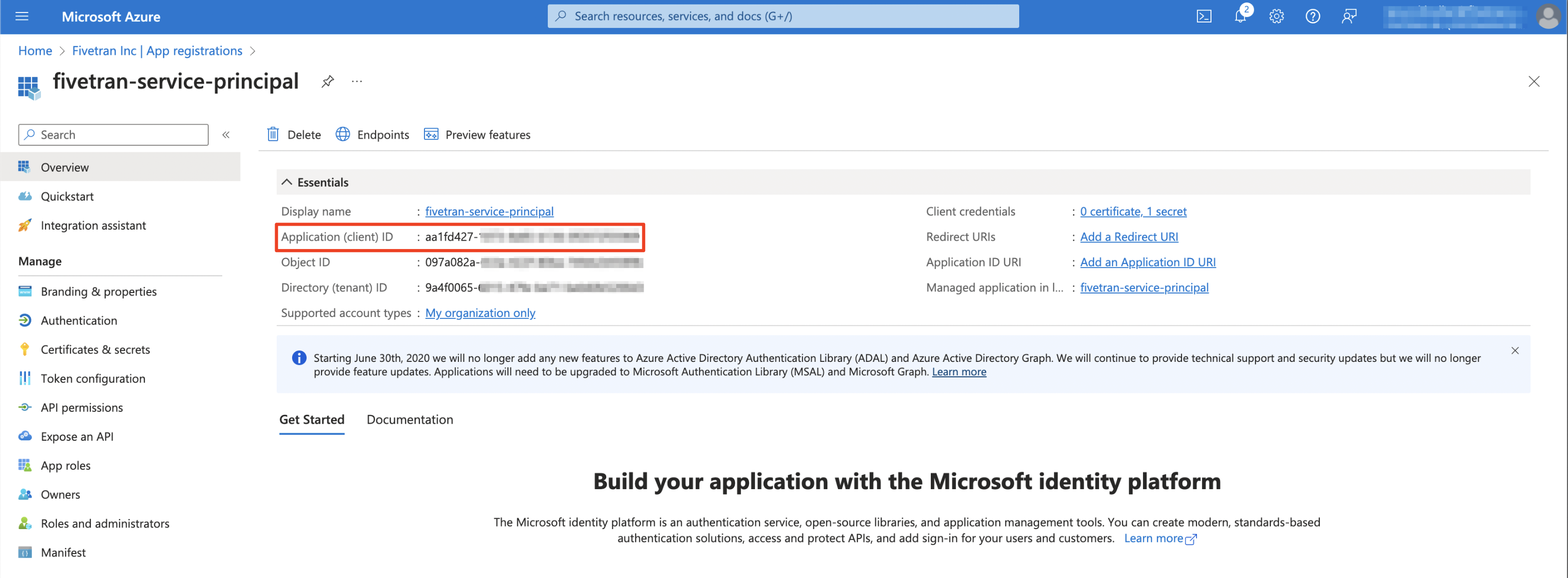Open Fivetran Inc App registrations breadcrumb
Image resolution: width=1568 pixels, height=578 pixels.
pos(157,51)
